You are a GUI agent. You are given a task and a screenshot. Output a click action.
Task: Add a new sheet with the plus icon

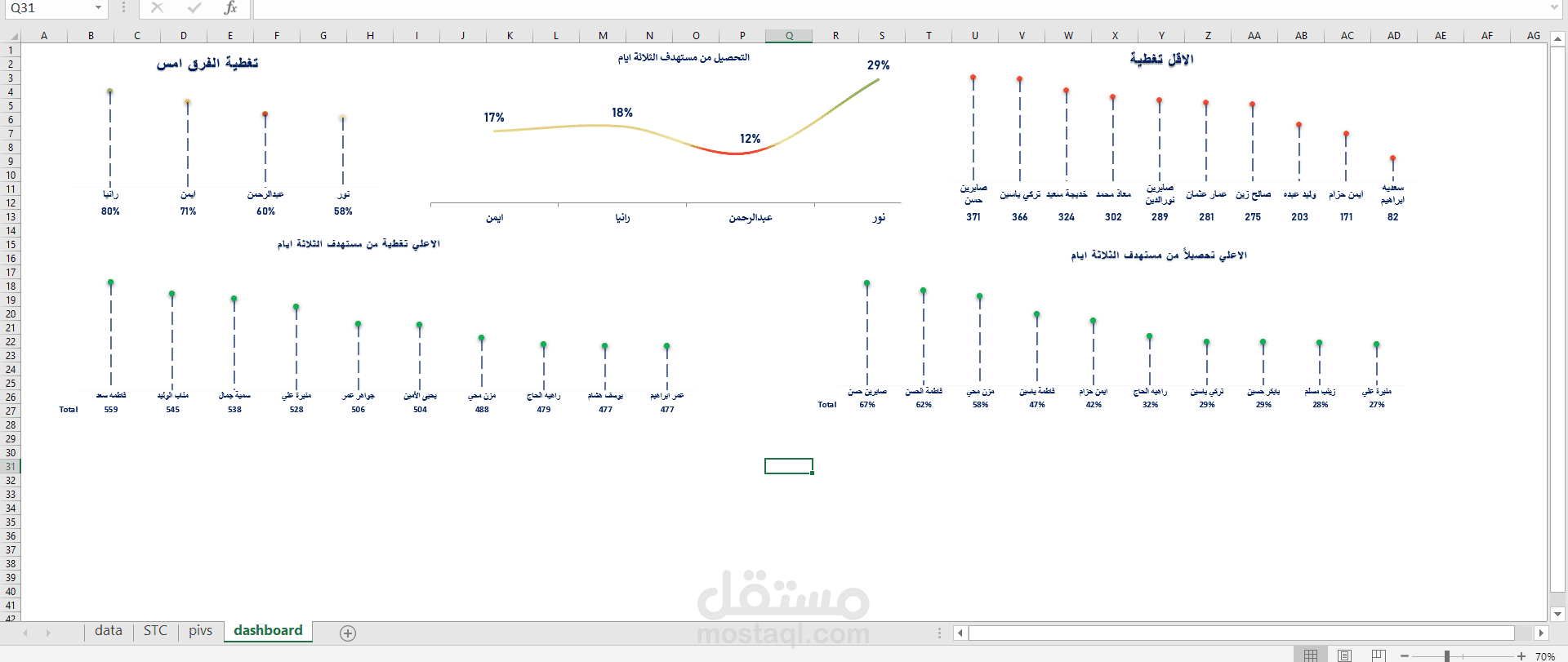tap(348, 633)
